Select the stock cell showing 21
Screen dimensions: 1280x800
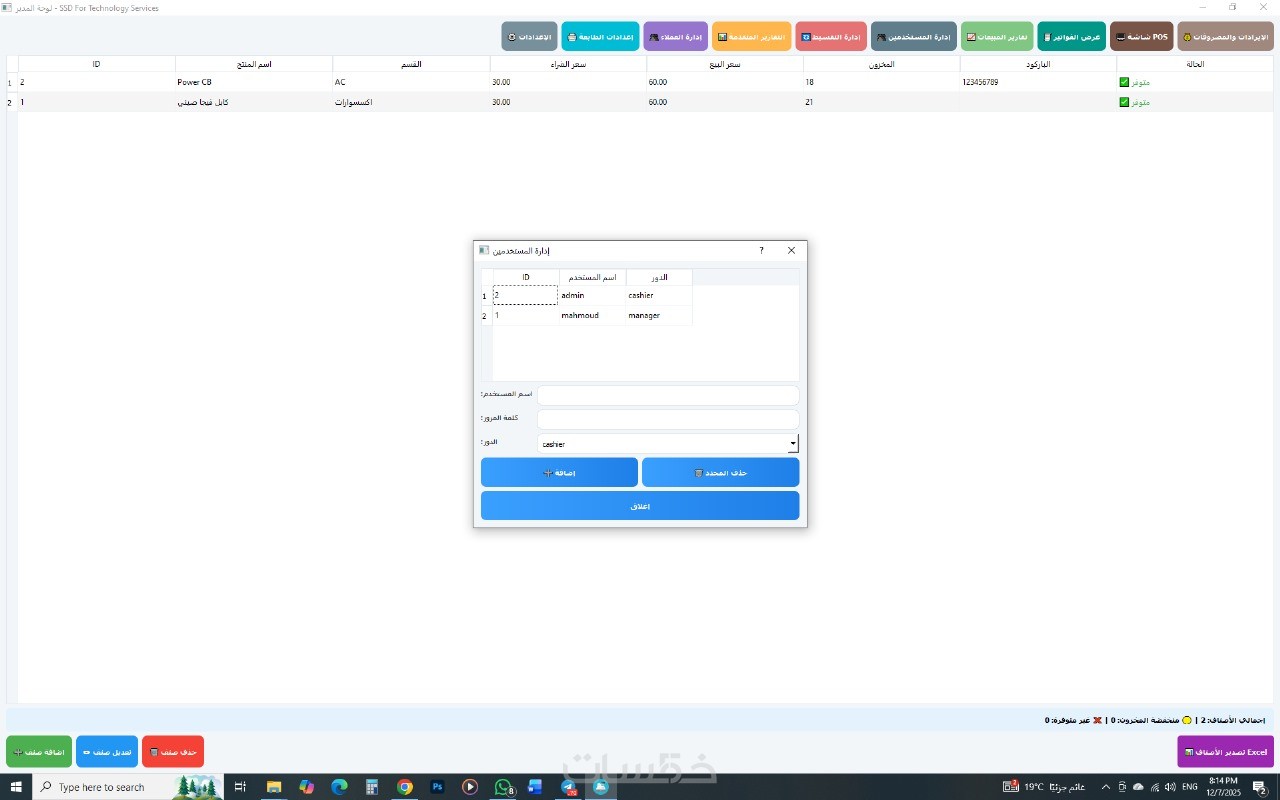point(881,102)
